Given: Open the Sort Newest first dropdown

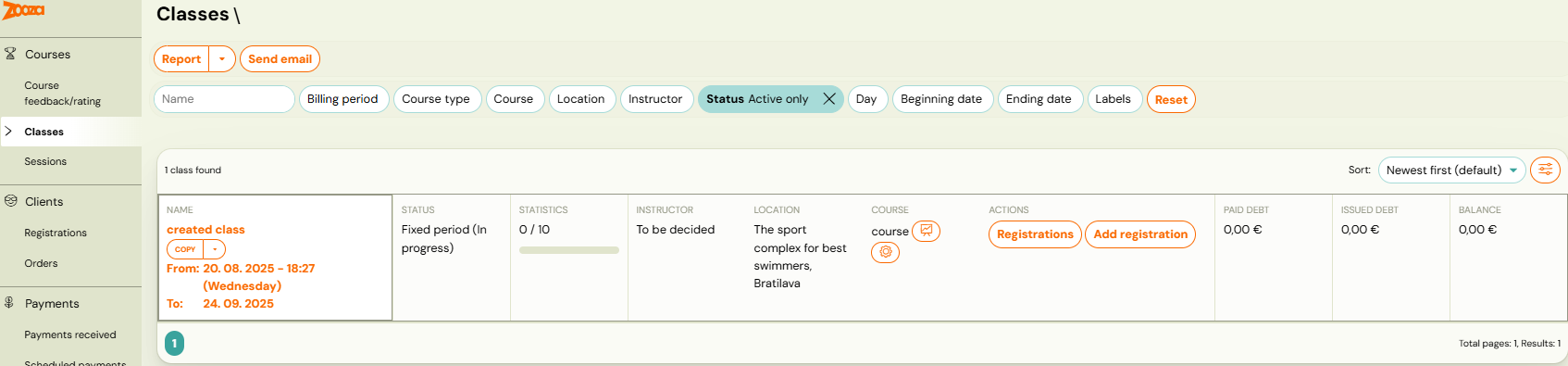Looking at the screenshot, I should tap(1451, 170).
